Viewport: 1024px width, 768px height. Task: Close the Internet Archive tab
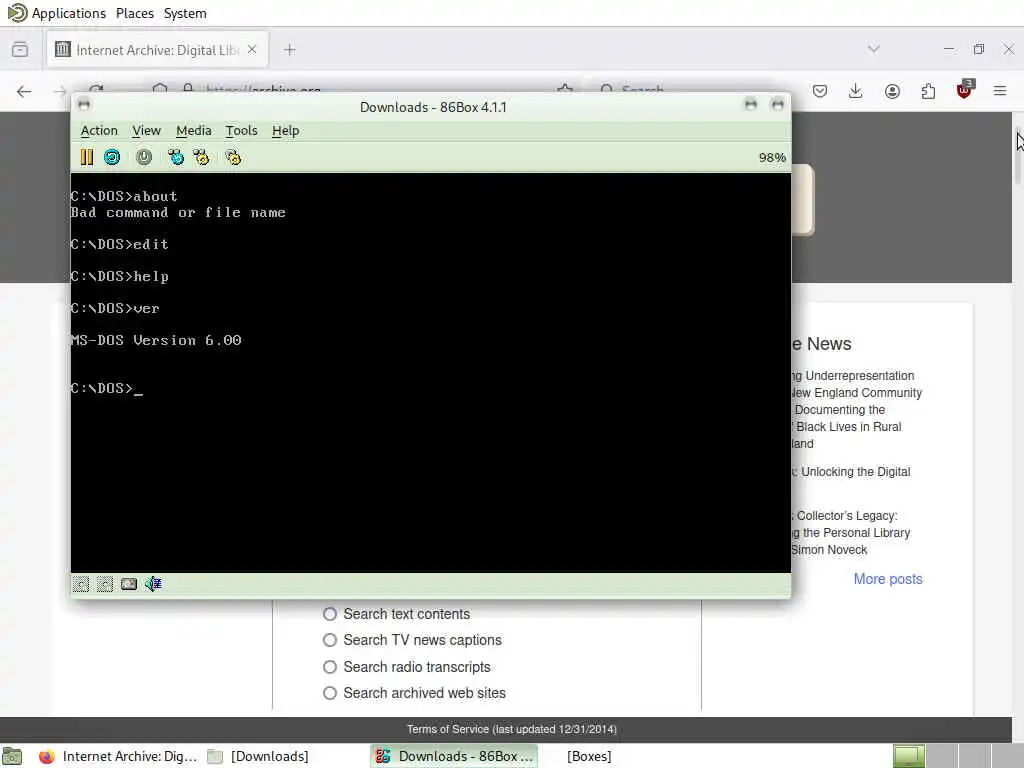(x=252, y=50)
